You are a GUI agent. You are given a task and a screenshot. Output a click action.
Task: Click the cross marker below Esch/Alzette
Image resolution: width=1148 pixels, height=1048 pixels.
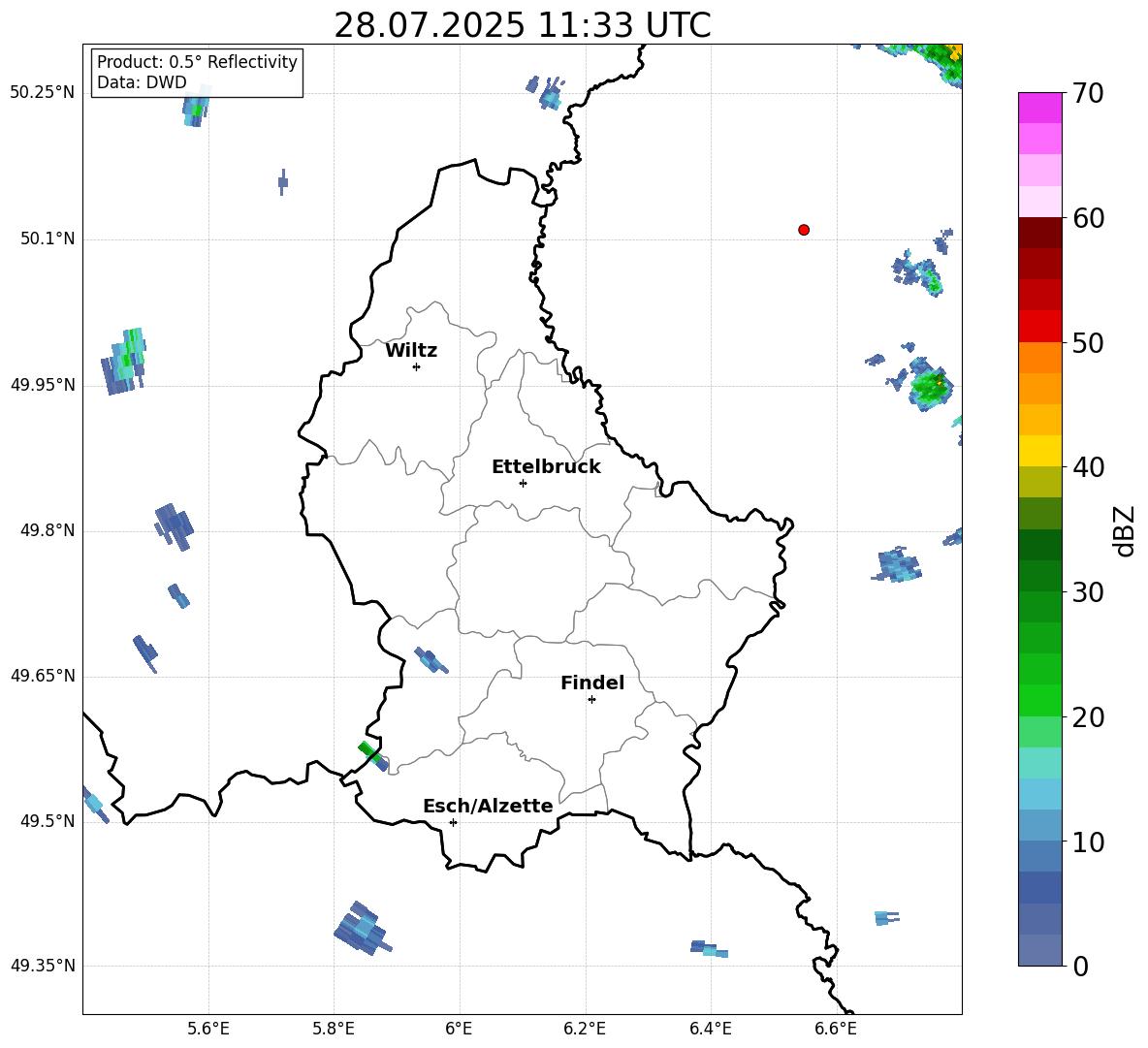(x=453, y=822)
